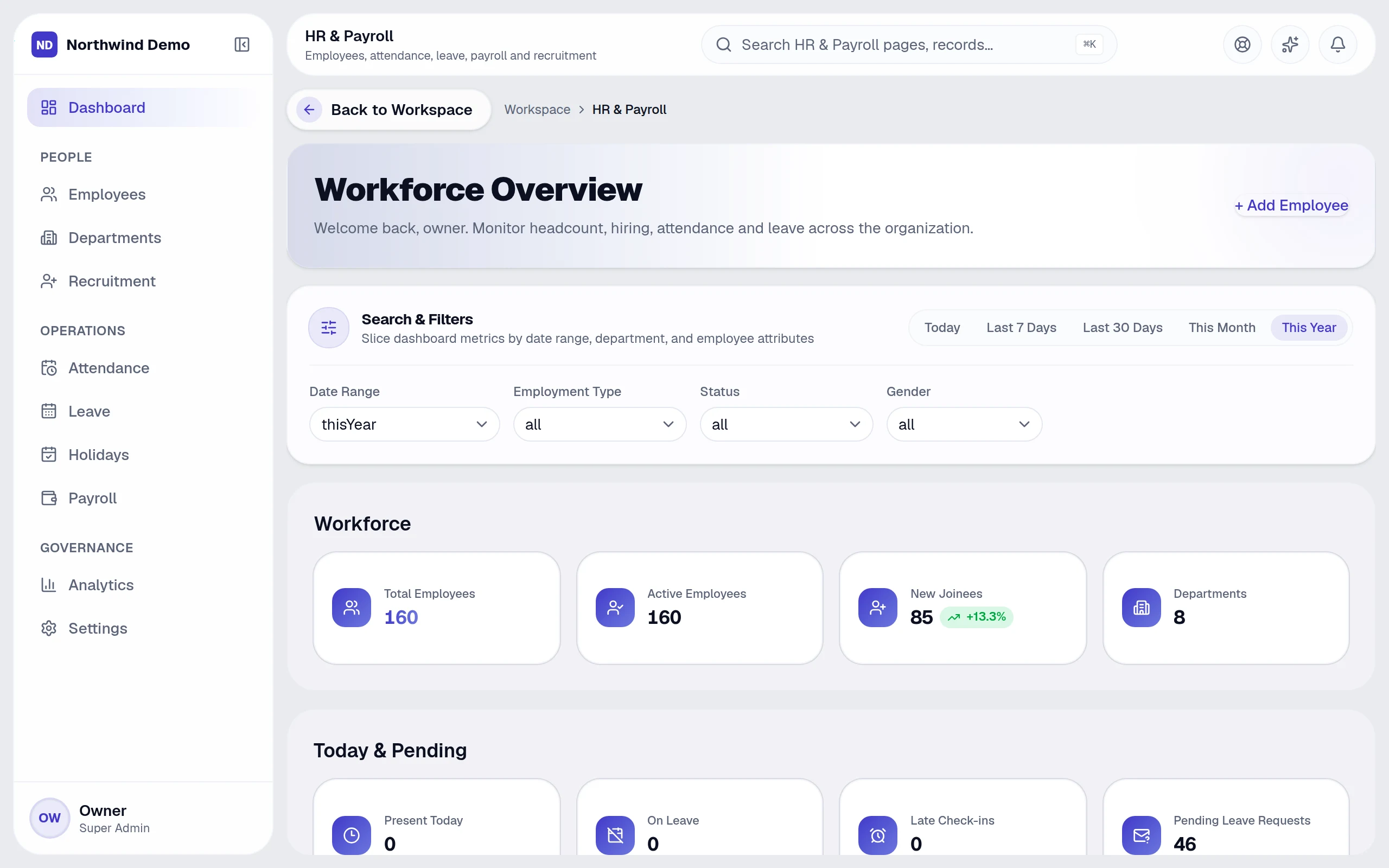Open the Holidays page
Screen dimensions: 1389x868
[x=143, y=455]
